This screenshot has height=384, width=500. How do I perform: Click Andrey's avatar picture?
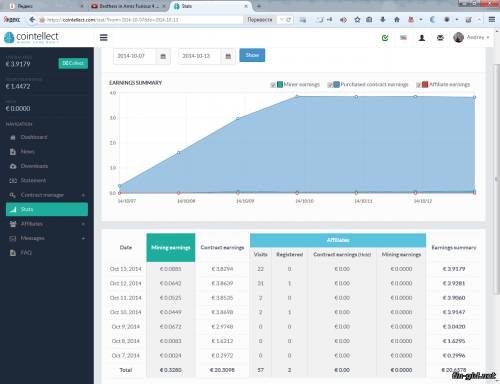pyautogui.click(x=459, y=37)
